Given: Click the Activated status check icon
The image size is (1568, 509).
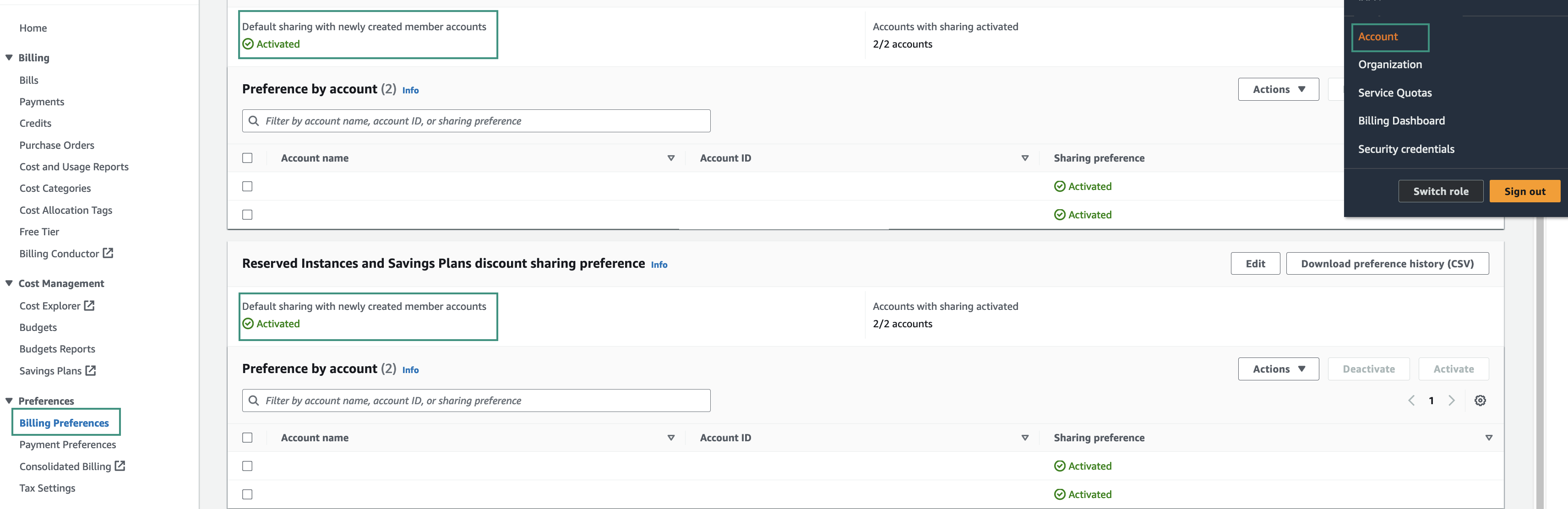Looking at the screenshot, I should 1060,466.
